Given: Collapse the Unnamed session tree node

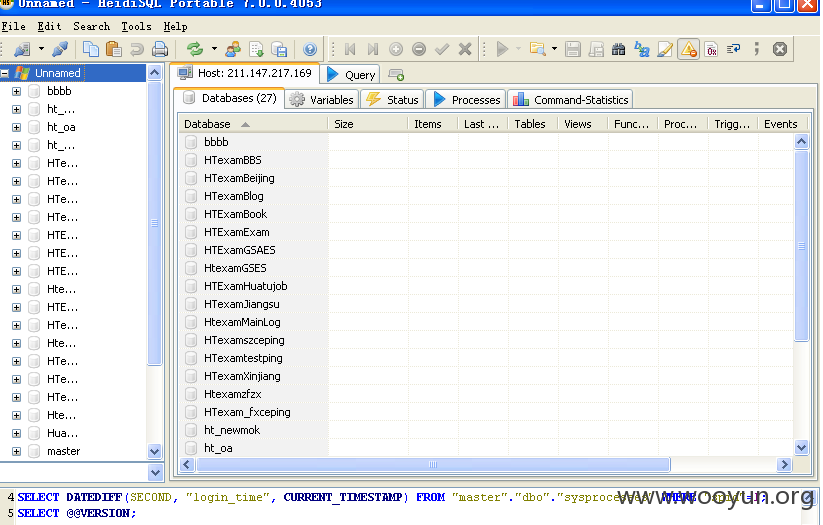Looking at the screenshot, I should [5, 74].
